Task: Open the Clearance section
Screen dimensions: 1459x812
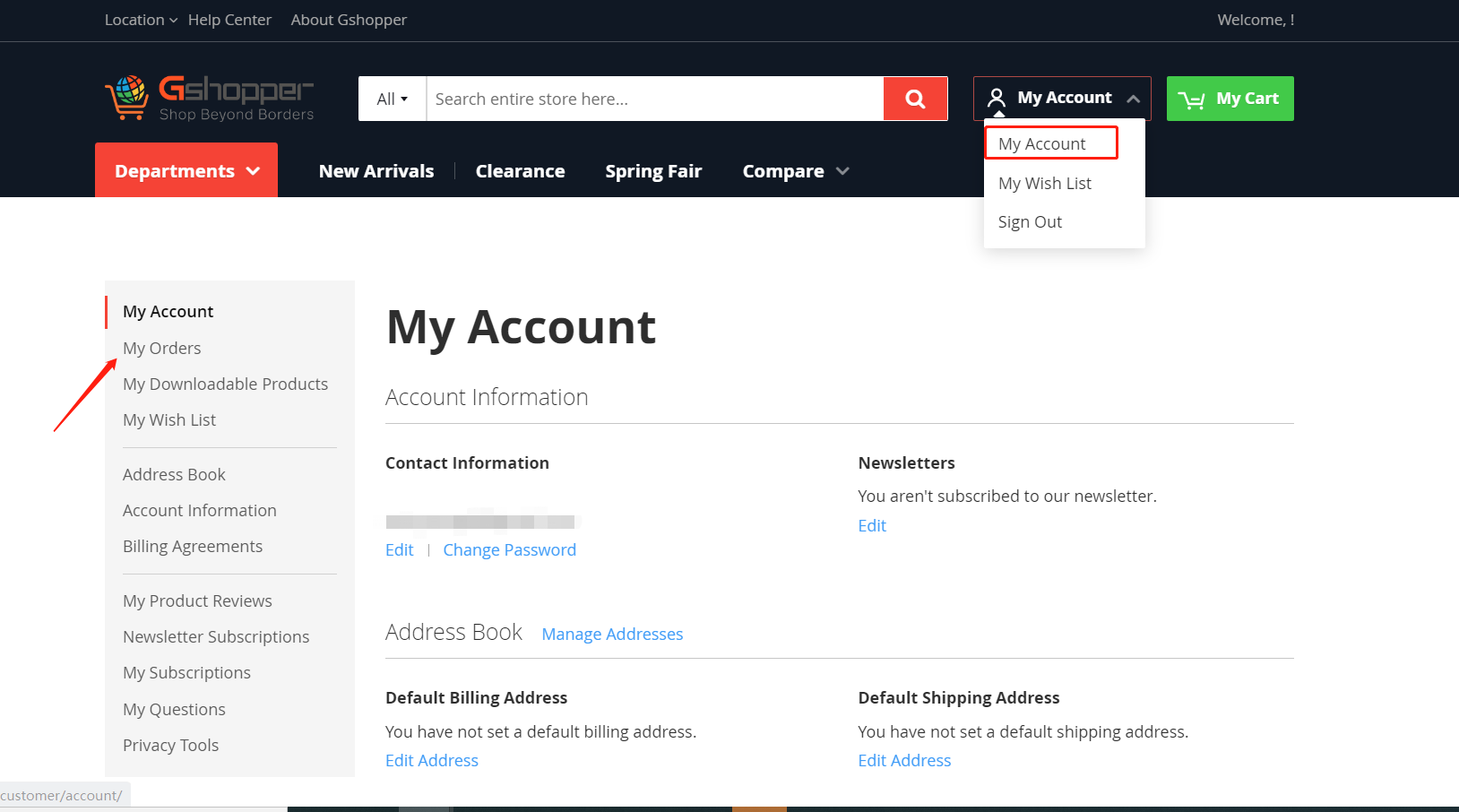Action: tap(520, 171)
